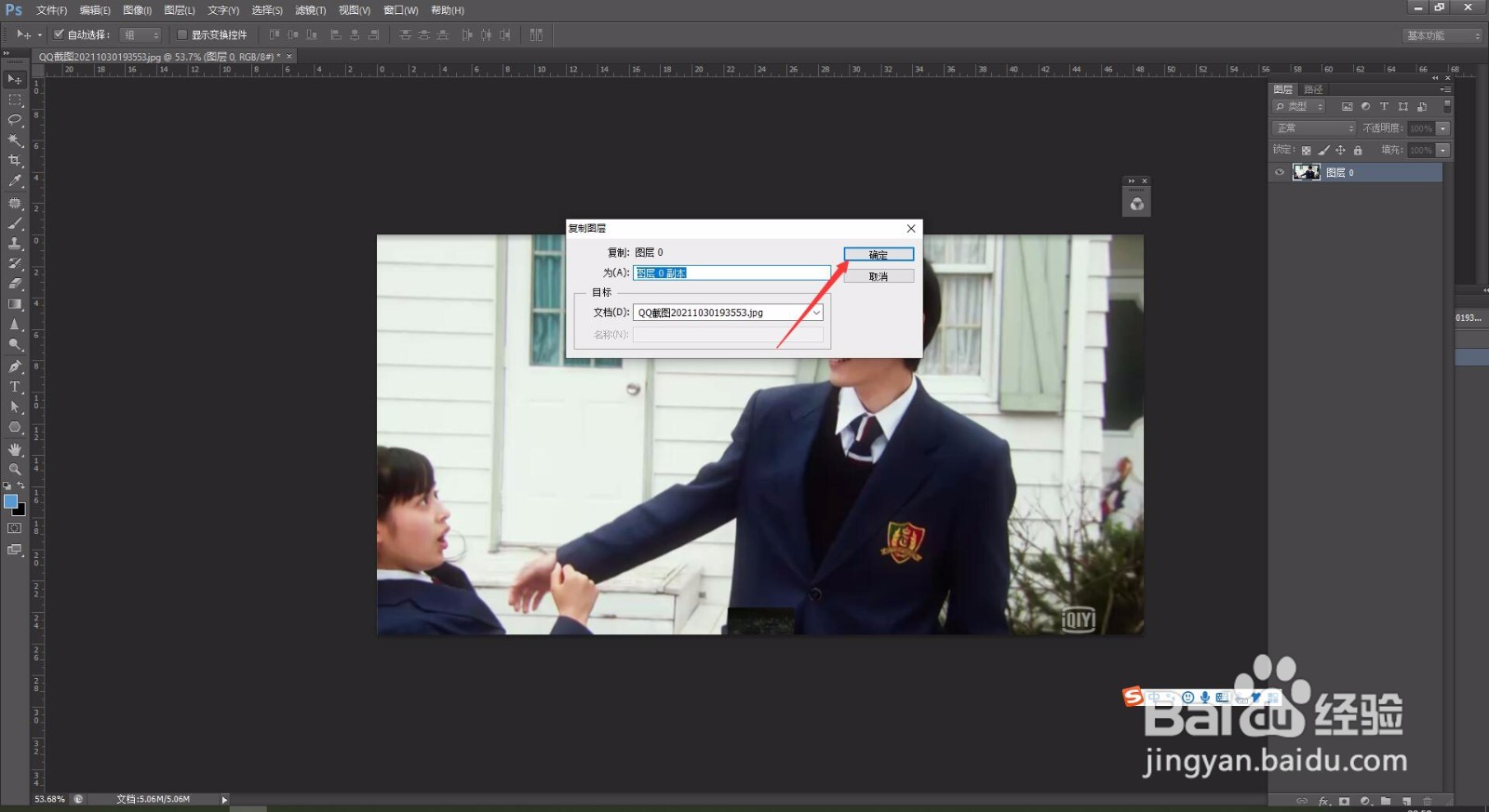The height and width of the screenshot is (812, 1489).
Task: Select the Eraser tool
Action: [15, 284]
